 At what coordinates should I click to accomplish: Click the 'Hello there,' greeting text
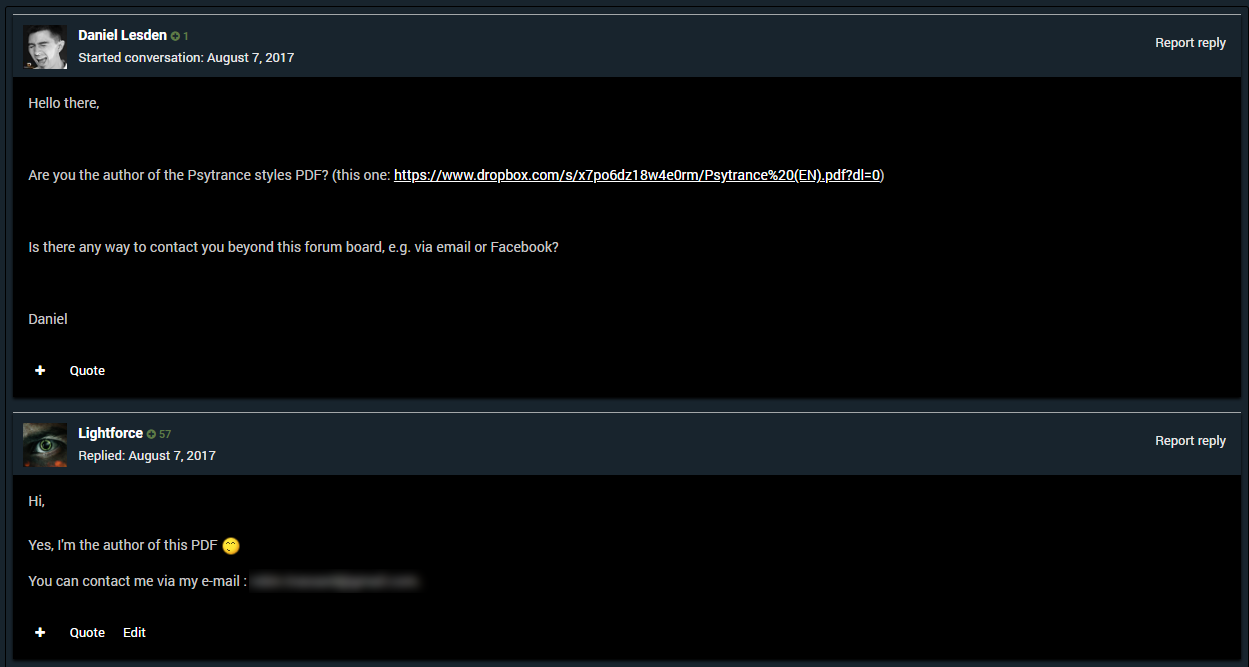click(x=64, y=103)
